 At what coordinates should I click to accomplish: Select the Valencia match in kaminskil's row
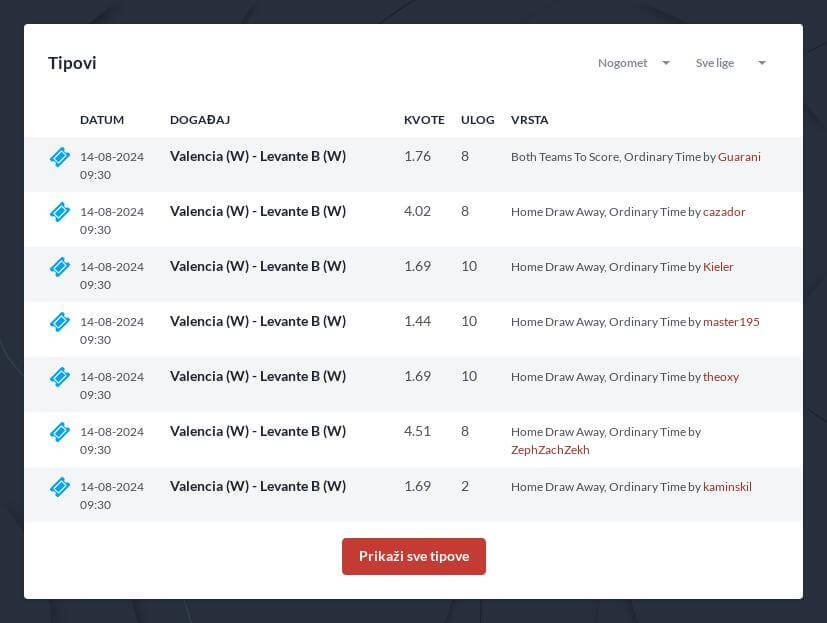pyautogui.click(x=258, y=486)
